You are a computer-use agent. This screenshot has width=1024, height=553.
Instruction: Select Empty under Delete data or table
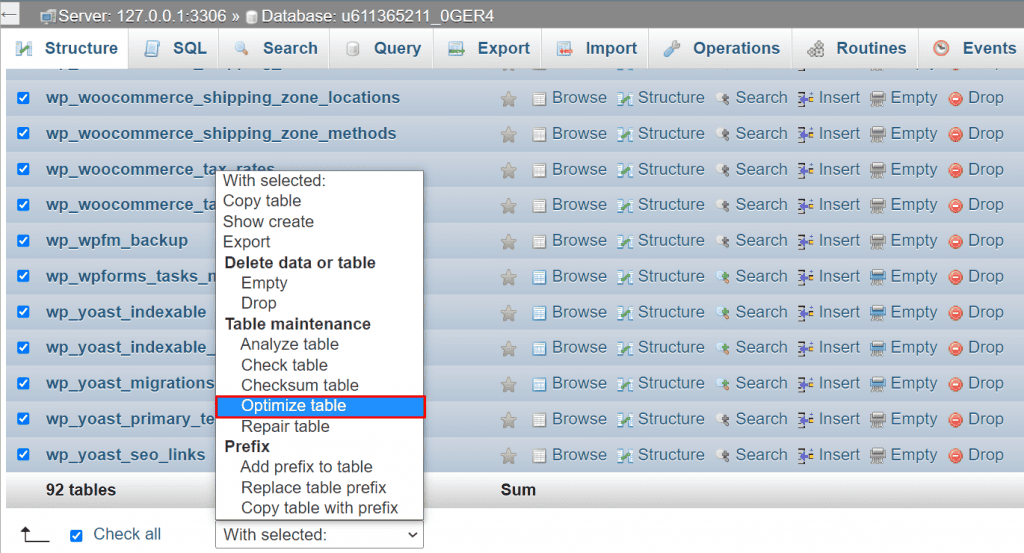coord(264,283)
